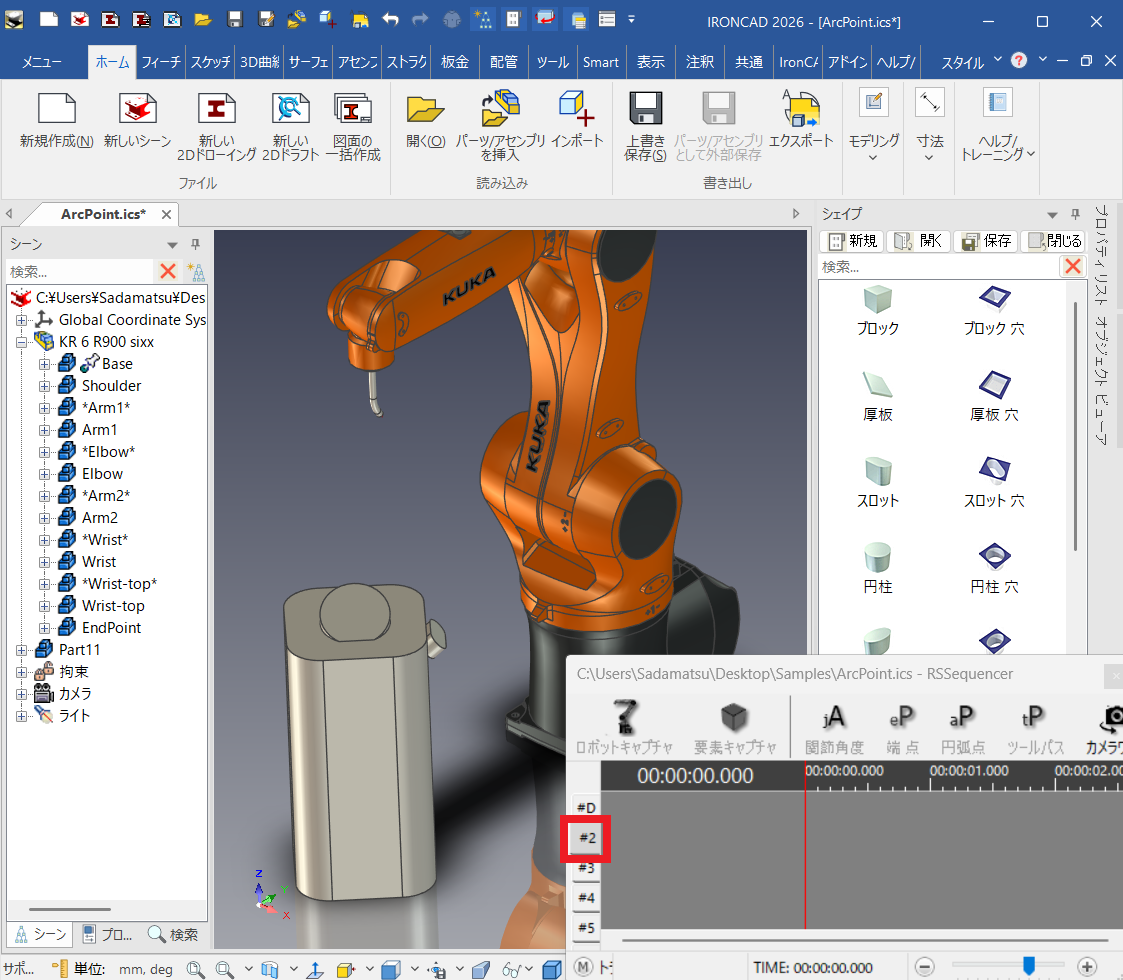The width and height of the screenshot is (1123, 980).
Task: Open the モデリング dropdown
Action: tap(874, 127)
